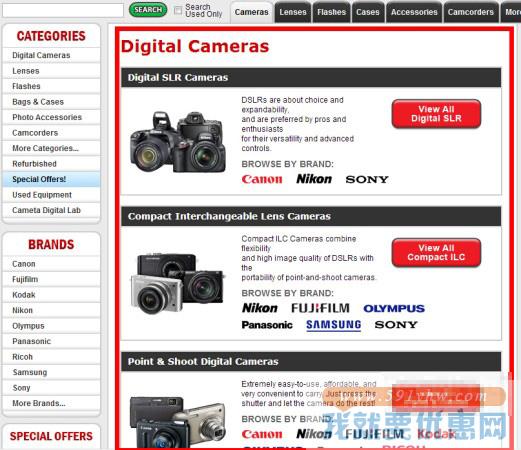This screenshot has height=450, width=521.
Task: Click Point & Shoot Digital Cameras header
Action: click(x=311, y=362)
